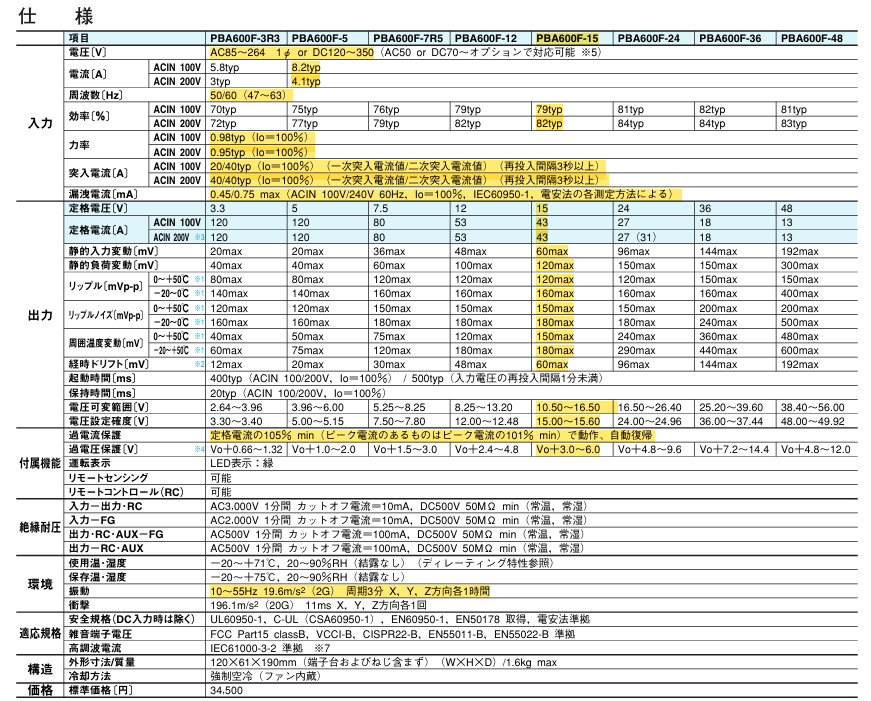871x701 pixels.
Task: Click the highlighted rated voltage 15 cell
Action: [x=542, y=208]
